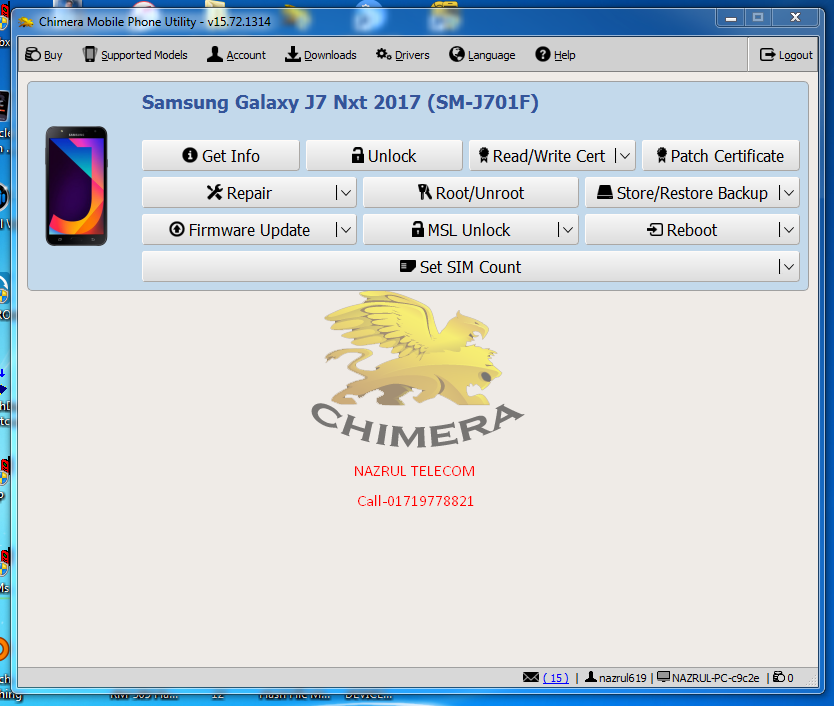Viewport: 834px width, 706px height.
Task: Expand the Store/Restore Backup dropdown
Action: point(788,192)
